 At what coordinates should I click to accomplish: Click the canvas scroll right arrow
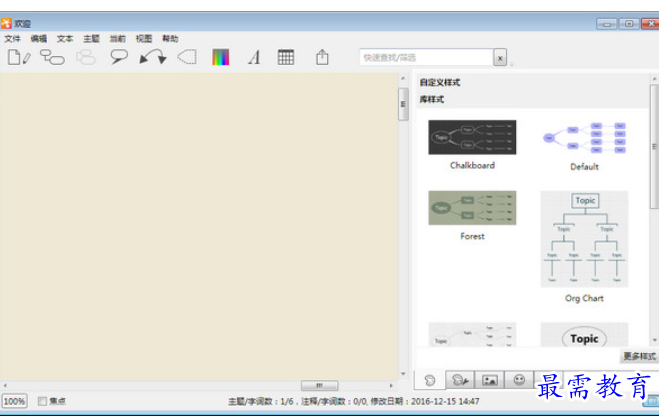pos(391,385)
